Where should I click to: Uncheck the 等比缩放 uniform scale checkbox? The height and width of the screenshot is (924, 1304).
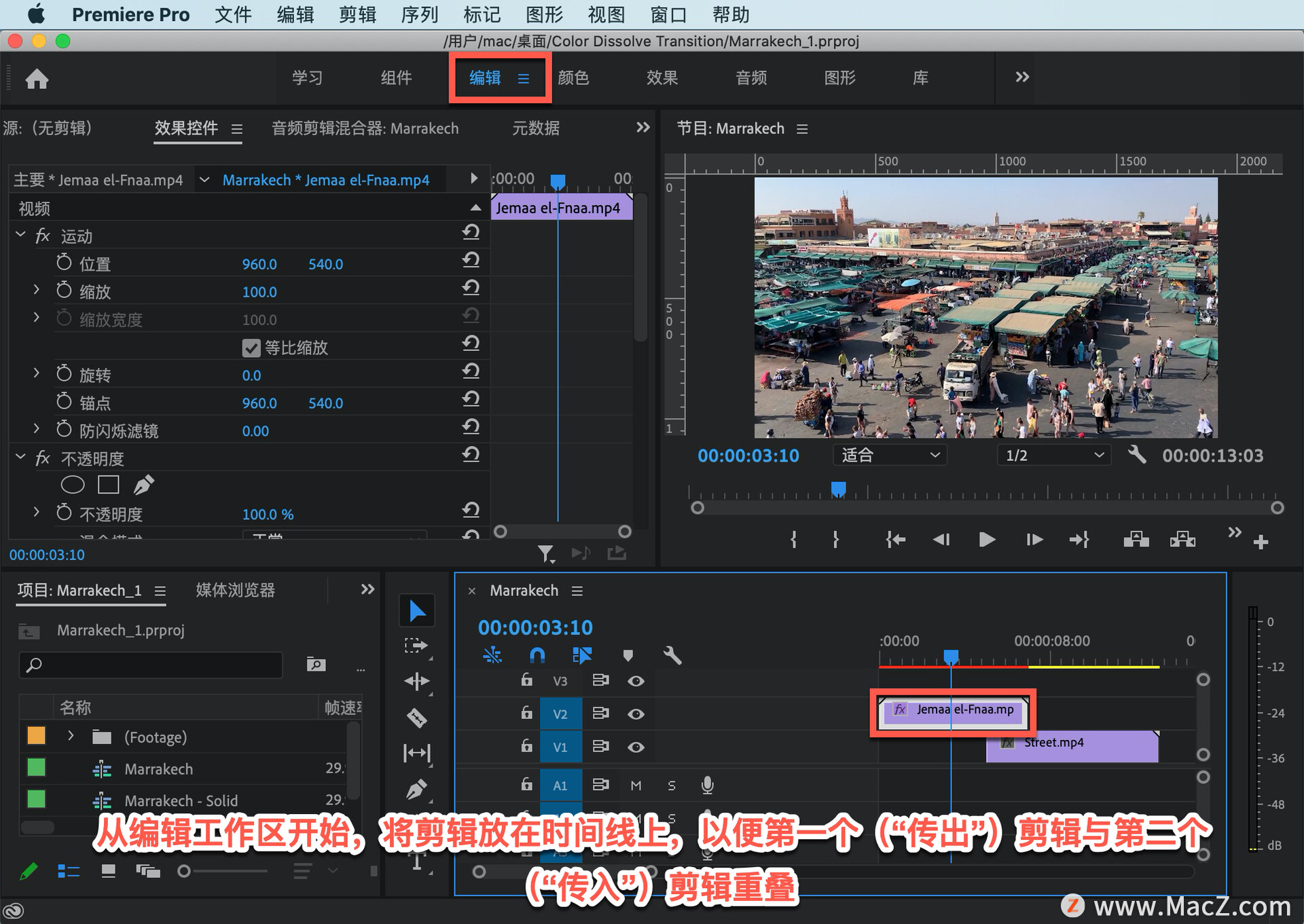tap(251, 348)
